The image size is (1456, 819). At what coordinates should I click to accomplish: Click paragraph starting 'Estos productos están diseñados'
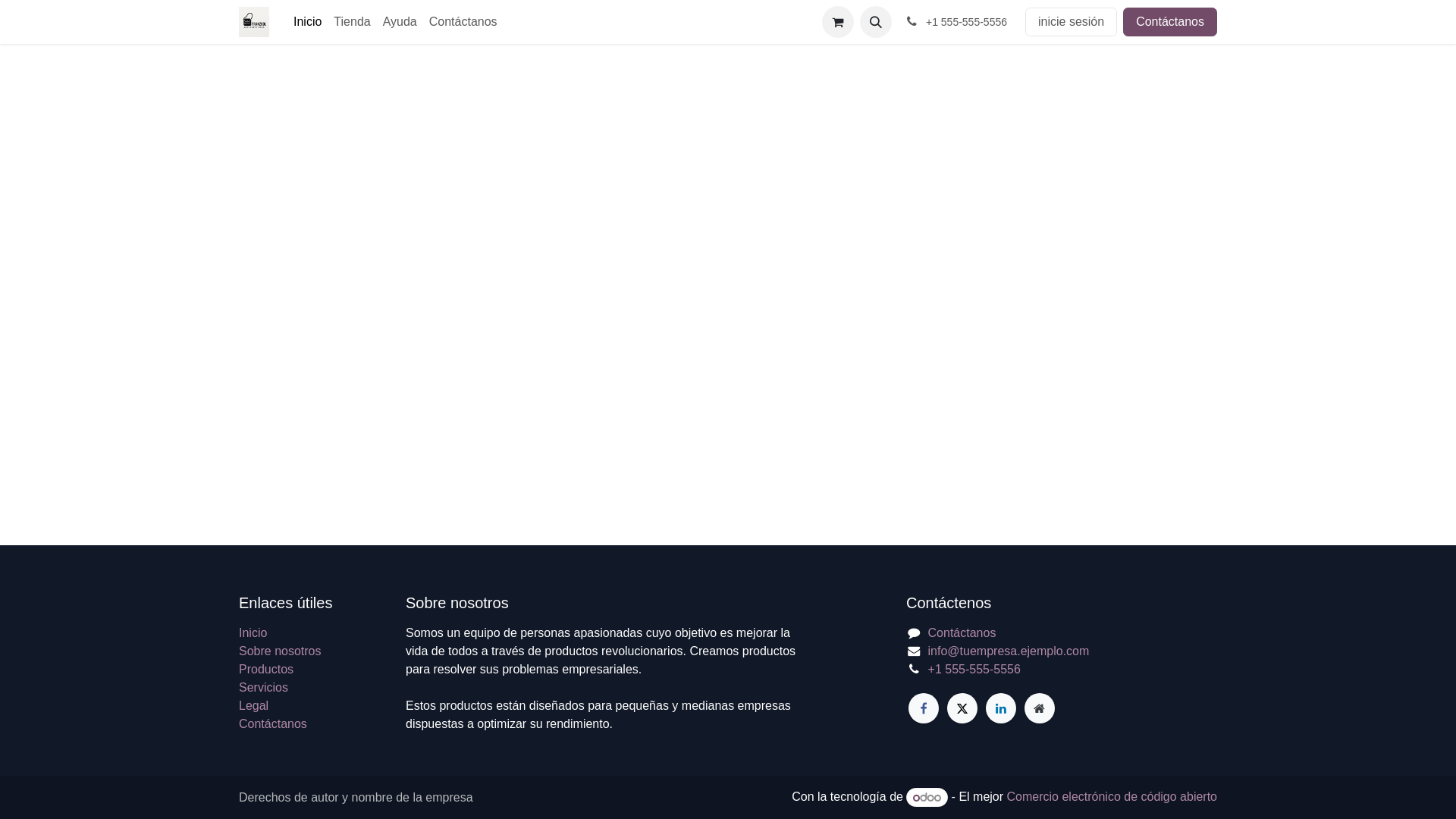click(x=598, y=714)
